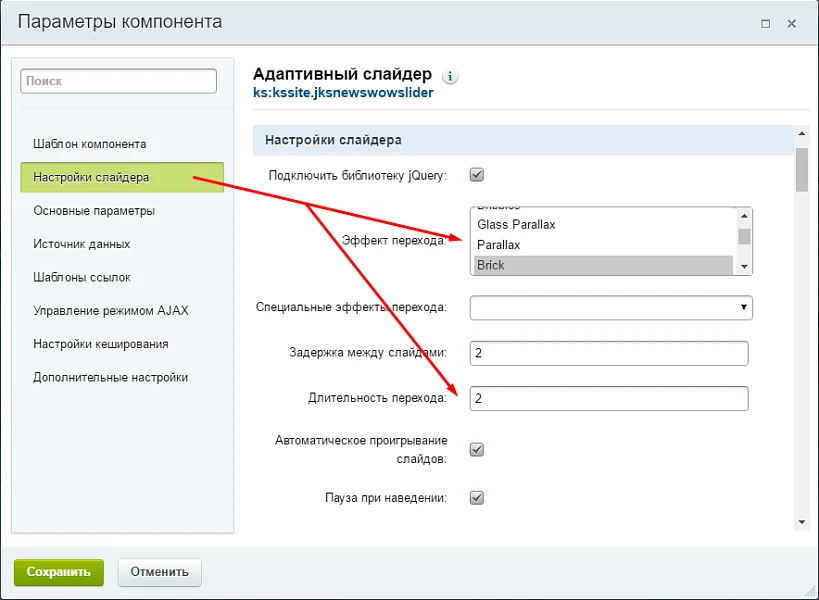Image resolution: width=819 pixels, height=600 pixels.
Task: Click the effect list scroll-down arrow
Action: click(744, 267)
